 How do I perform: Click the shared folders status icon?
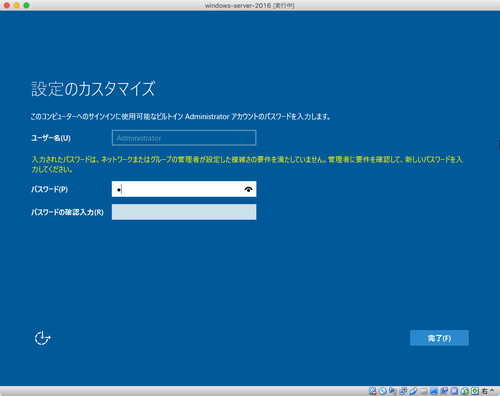[x=424, y=391]
